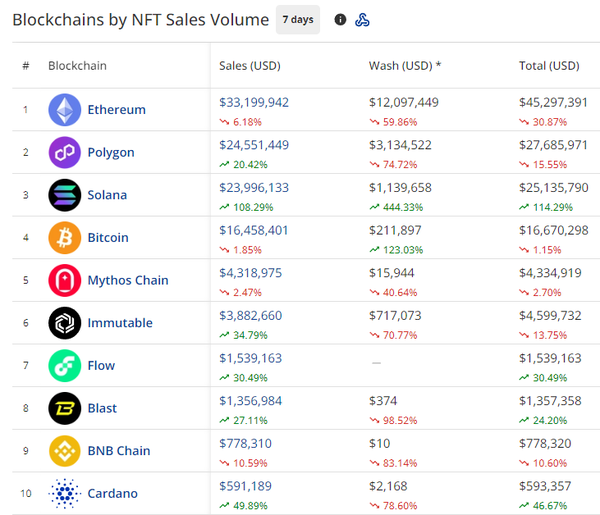
Task: Sort table by Wash (USD) column
Action: click(x=405, y=66)
